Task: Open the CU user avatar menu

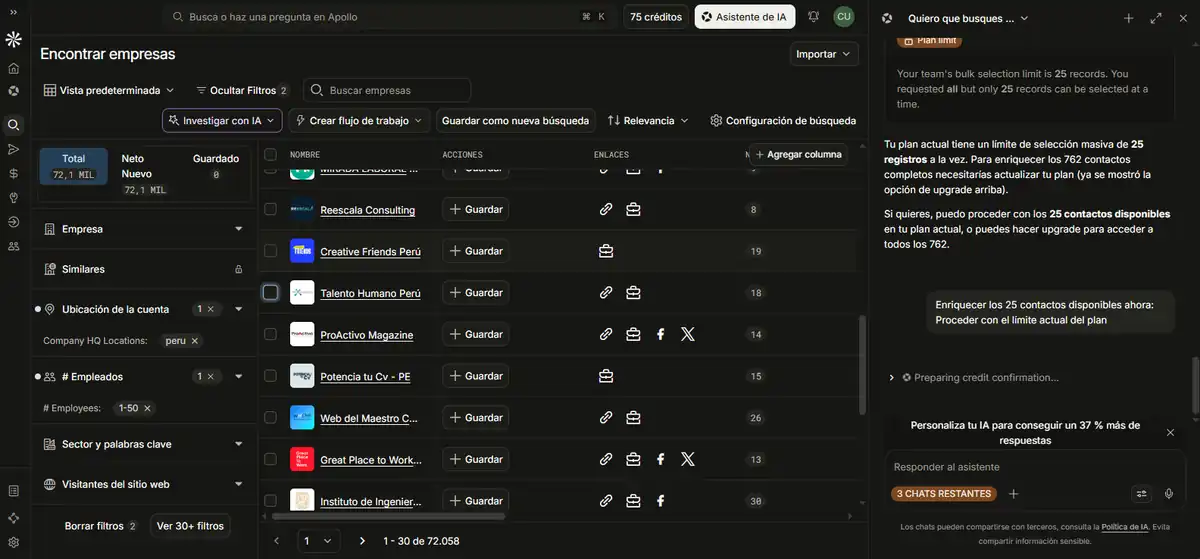Action: pyautogui.click(x=844, y=17)
